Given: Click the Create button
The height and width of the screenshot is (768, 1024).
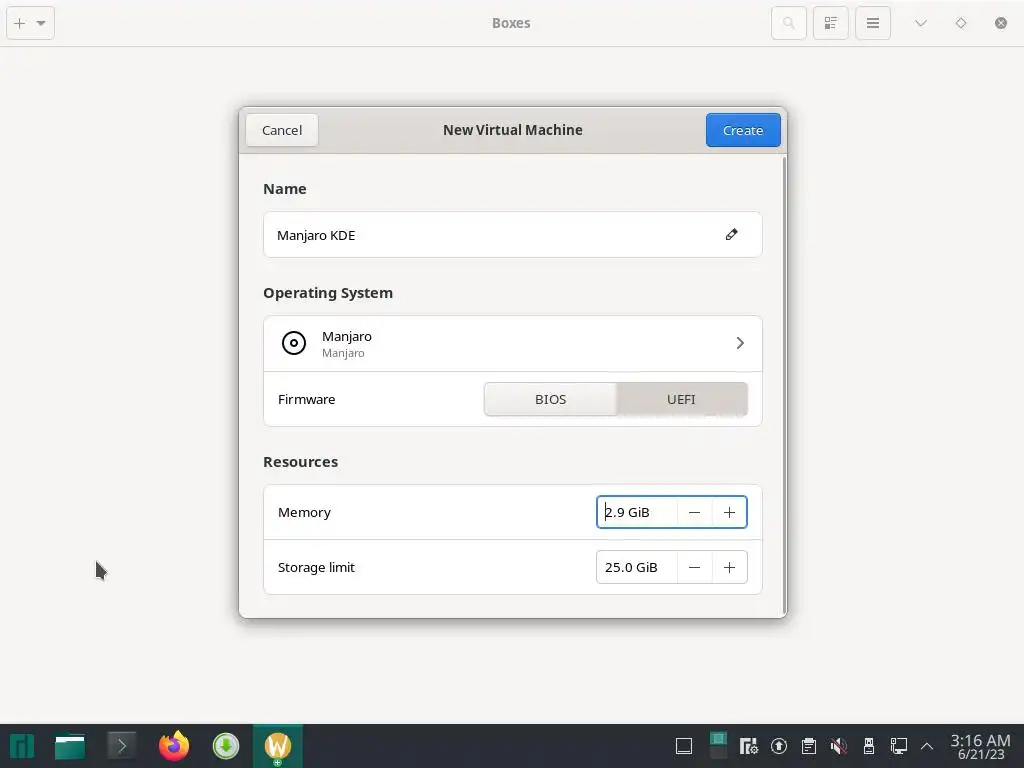Looking at the screenshot, I should (743, 130).
